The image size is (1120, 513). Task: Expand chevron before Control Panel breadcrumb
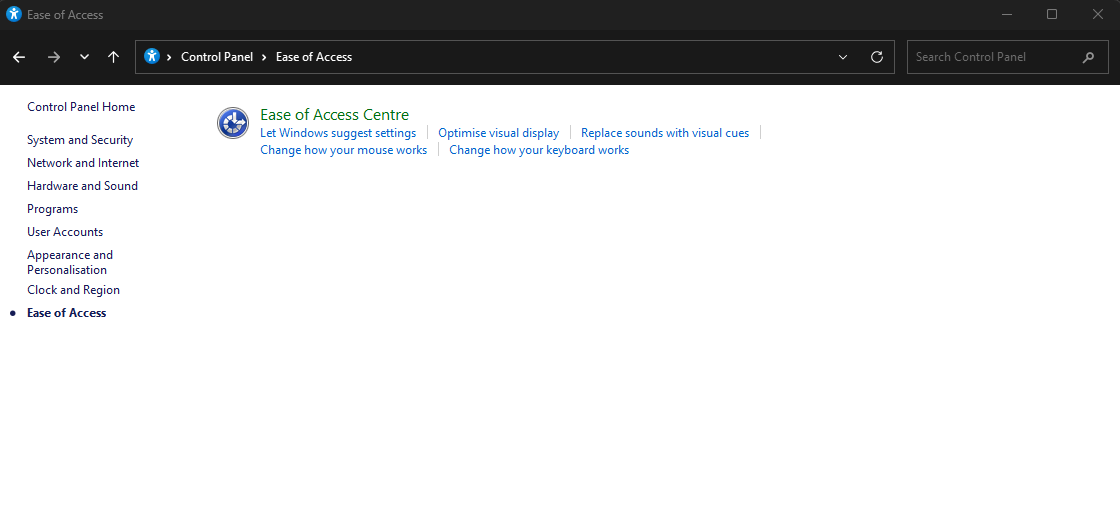(x=169, y=57)
